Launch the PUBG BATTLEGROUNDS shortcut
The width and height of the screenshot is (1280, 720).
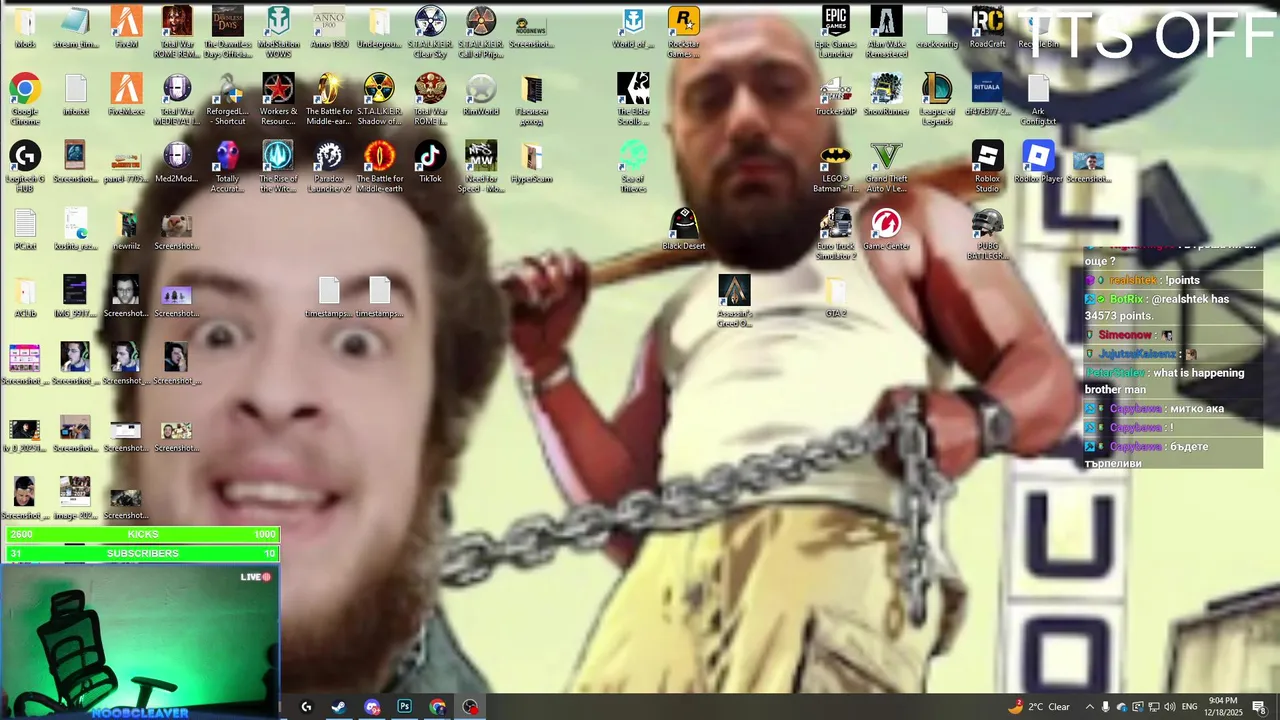[987, 235]
